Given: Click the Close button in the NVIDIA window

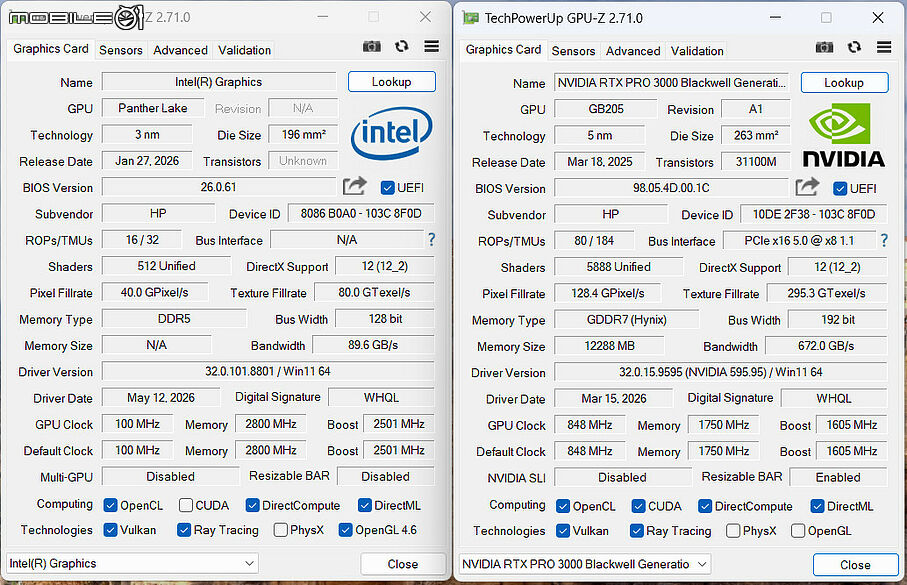Looking at the screenshot, I should point(856,565).
